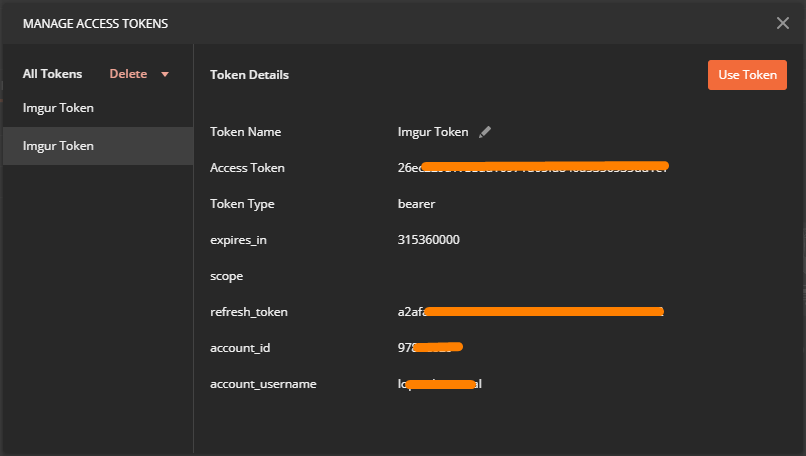
Task: Click the 'account_id' field label
Action: [x=240, y=348]
